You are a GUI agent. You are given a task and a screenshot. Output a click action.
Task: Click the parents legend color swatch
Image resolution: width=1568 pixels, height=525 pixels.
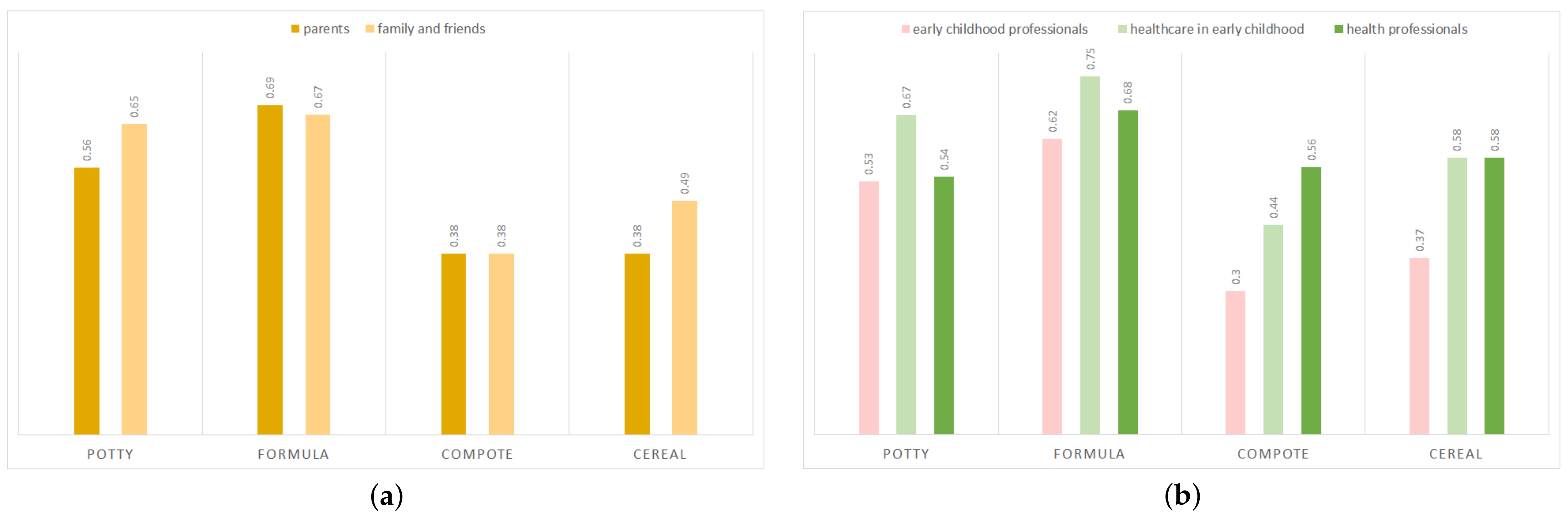click(295, 29)
